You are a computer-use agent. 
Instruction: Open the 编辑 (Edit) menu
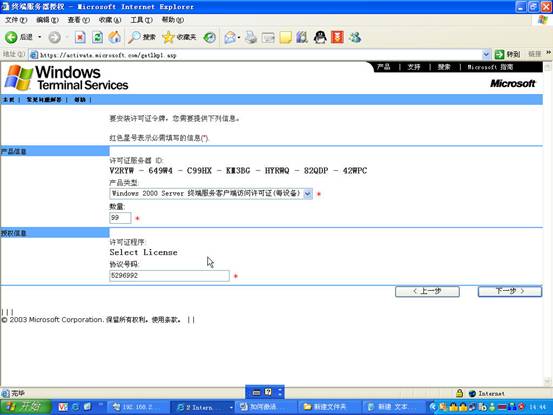click(47, 20)
